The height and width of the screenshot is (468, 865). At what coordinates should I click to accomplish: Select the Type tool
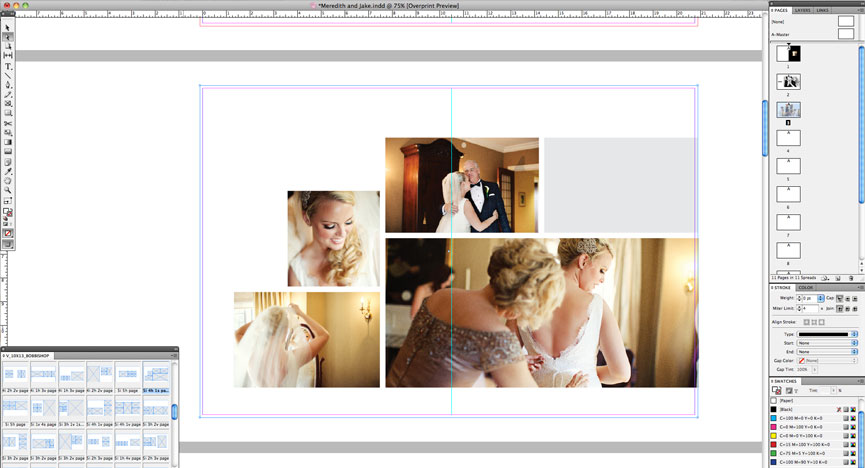pos(8,66)
